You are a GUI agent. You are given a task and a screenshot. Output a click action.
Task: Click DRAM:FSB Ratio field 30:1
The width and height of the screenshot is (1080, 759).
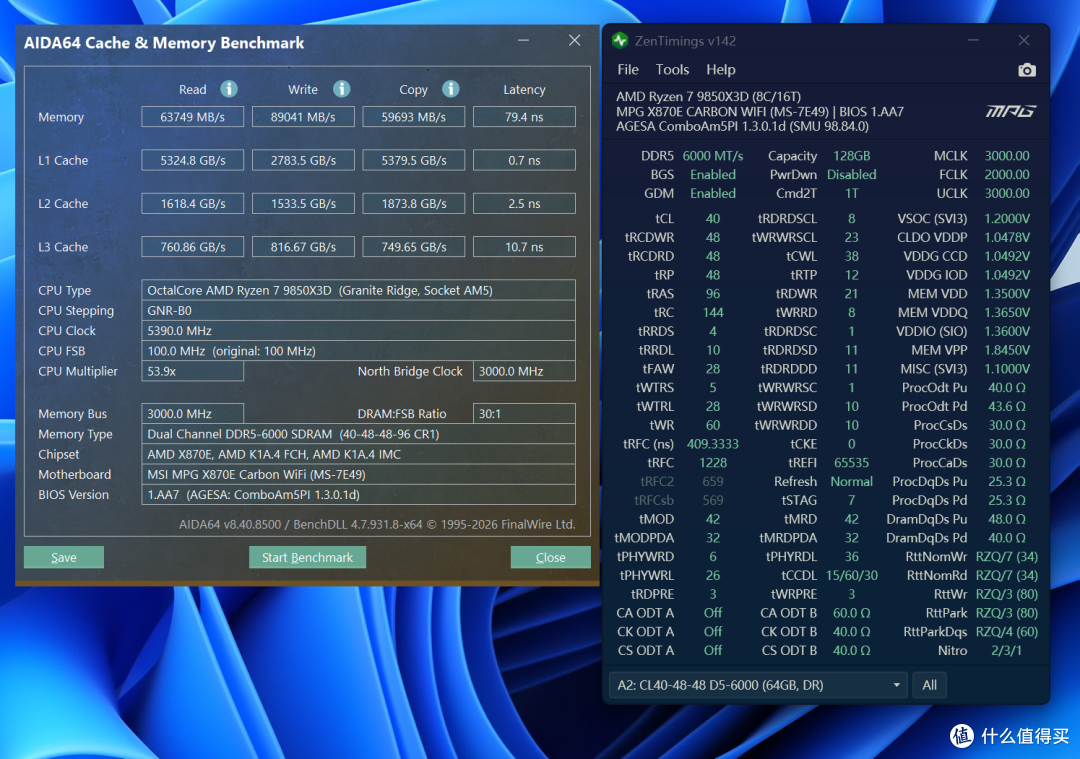click(x=524, y=414)
